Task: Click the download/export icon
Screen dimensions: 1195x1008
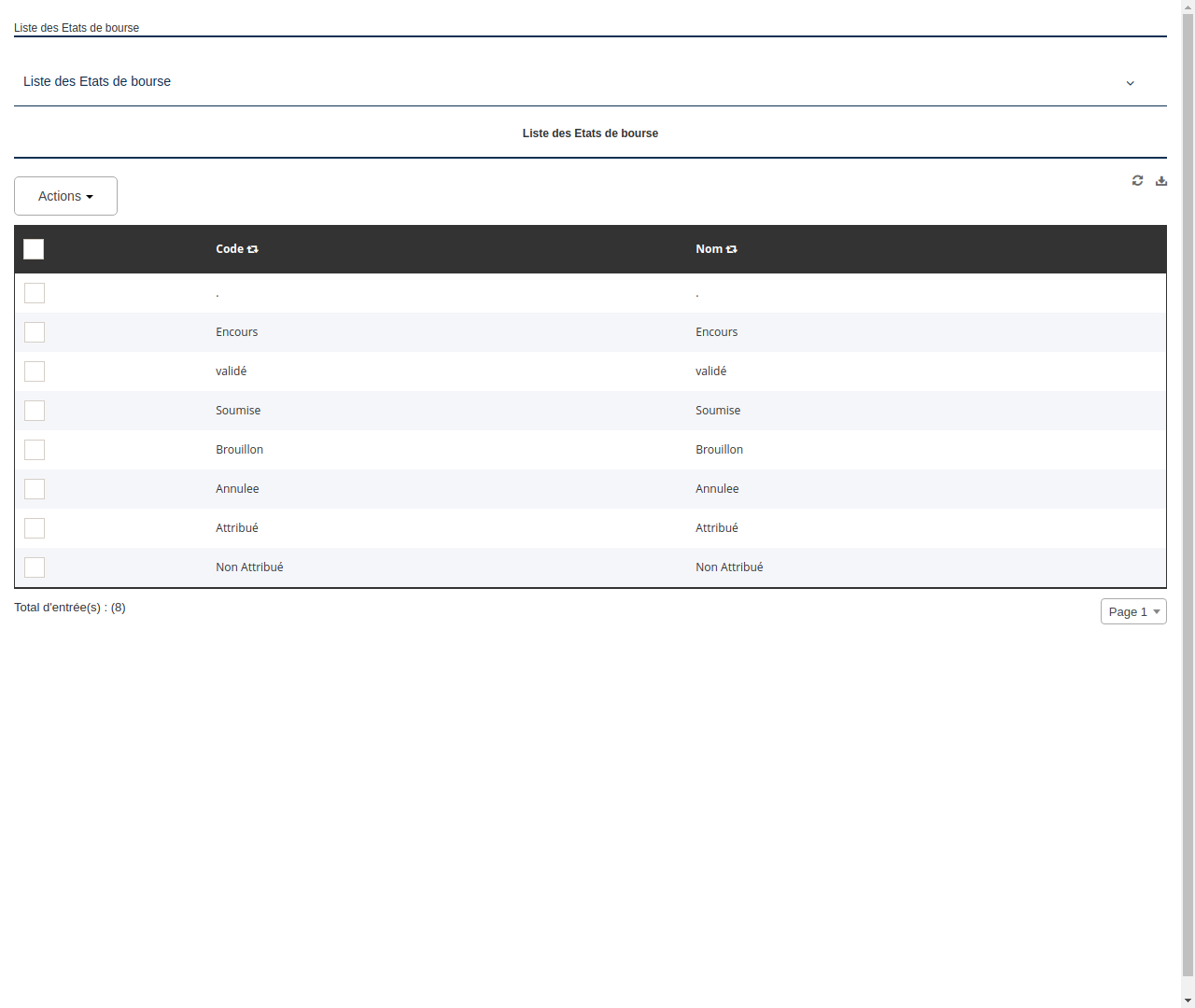Action: click(1161, 180)
